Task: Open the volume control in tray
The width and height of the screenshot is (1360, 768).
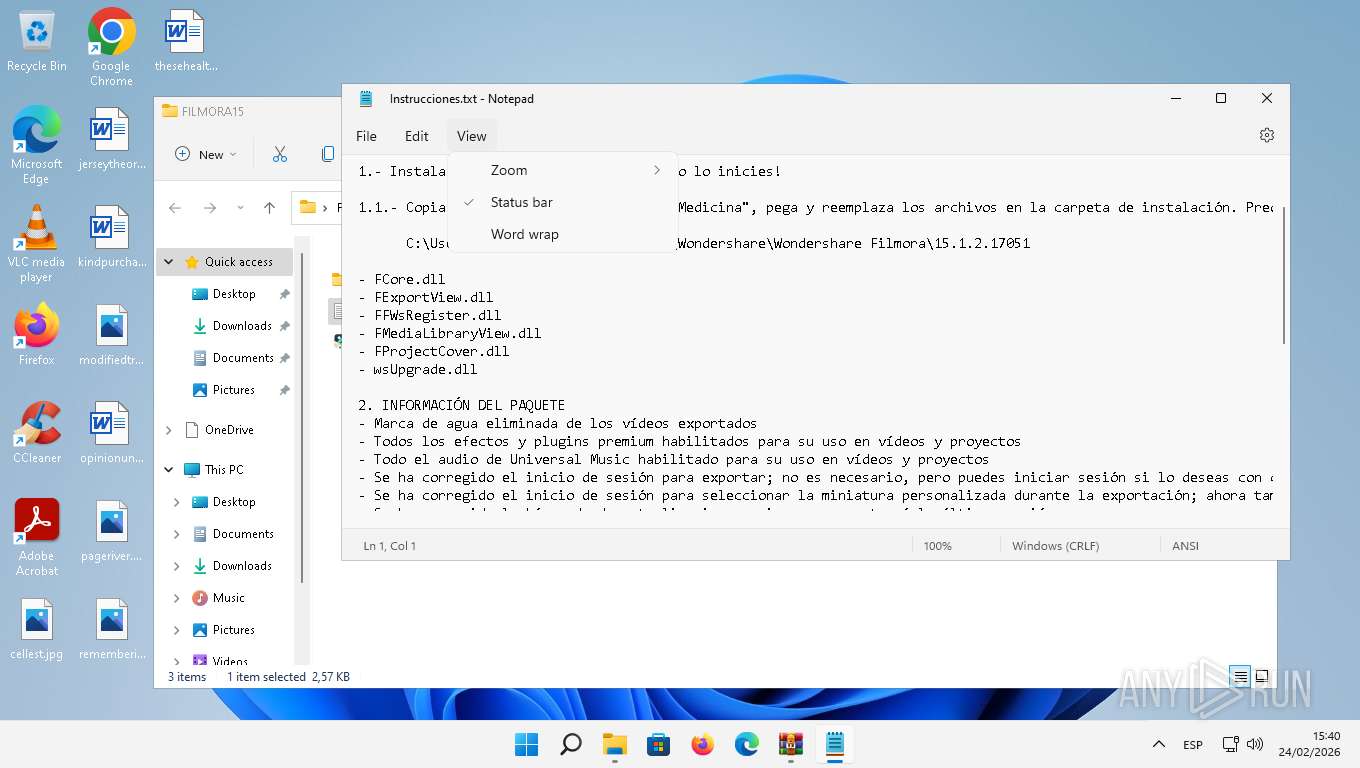Action: [x=1256, y=745]
